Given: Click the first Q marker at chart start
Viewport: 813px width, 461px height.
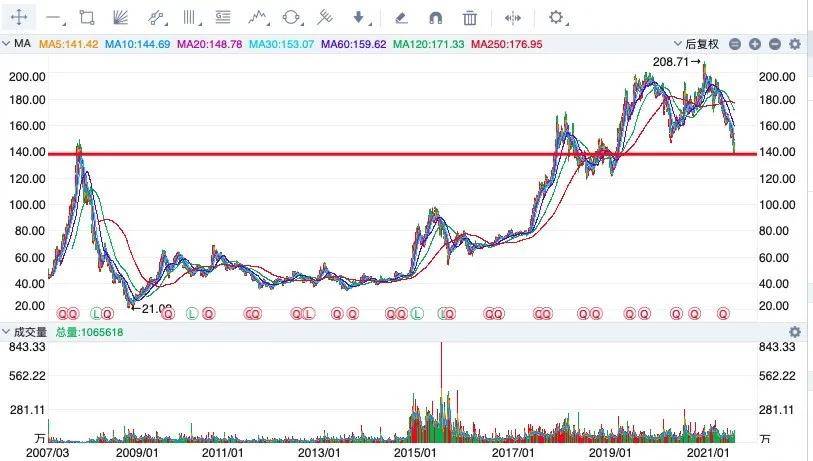Looking at the screenshot, I should [x=63, y=314].
